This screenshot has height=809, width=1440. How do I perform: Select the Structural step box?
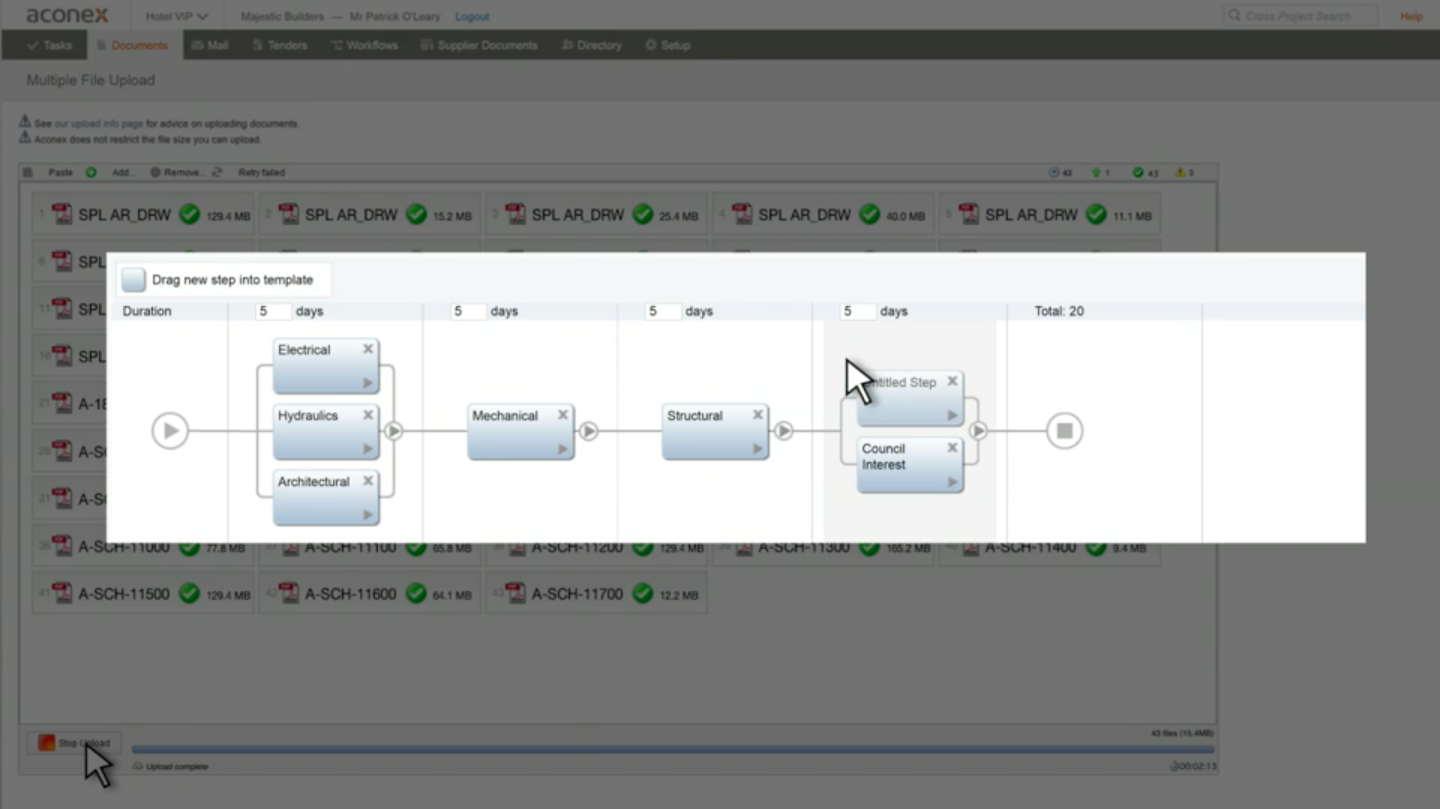[x=716, y=432]
